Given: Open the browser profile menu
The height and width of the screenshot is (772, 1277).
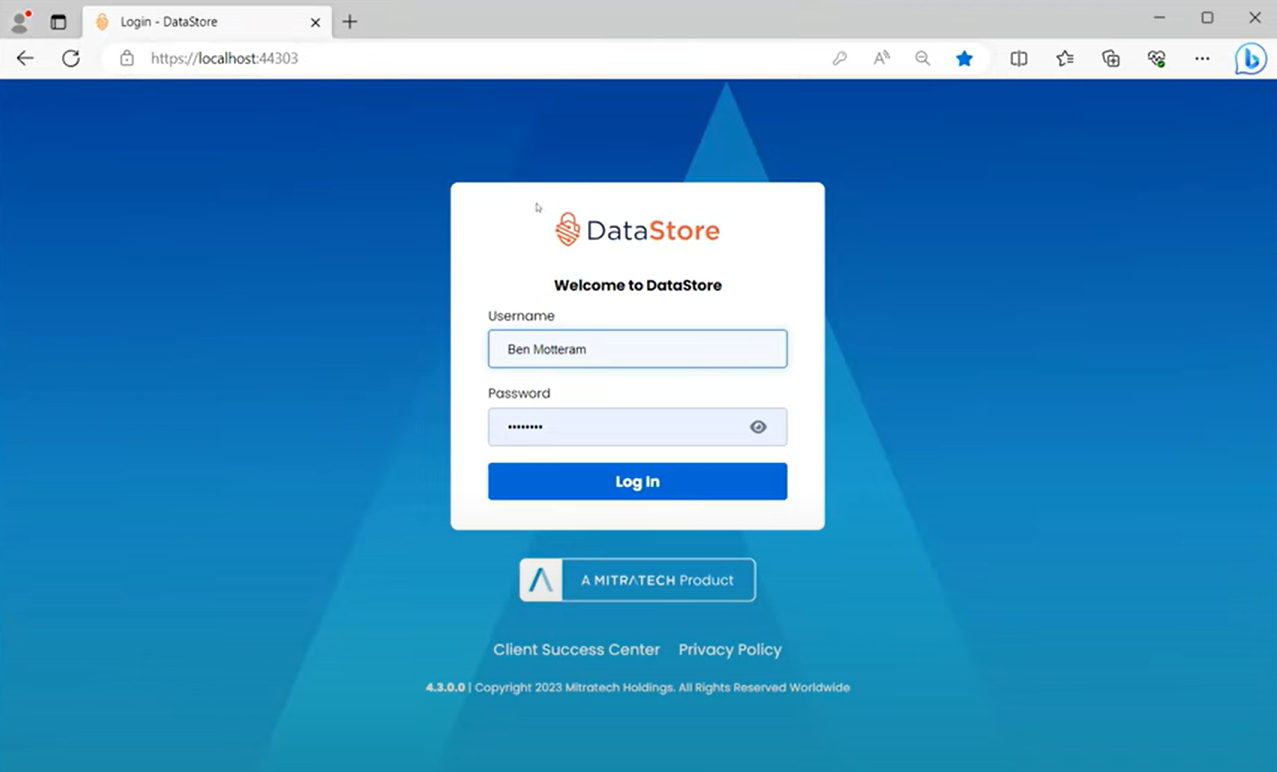Looking at the screenshot, I should (19, 20).
